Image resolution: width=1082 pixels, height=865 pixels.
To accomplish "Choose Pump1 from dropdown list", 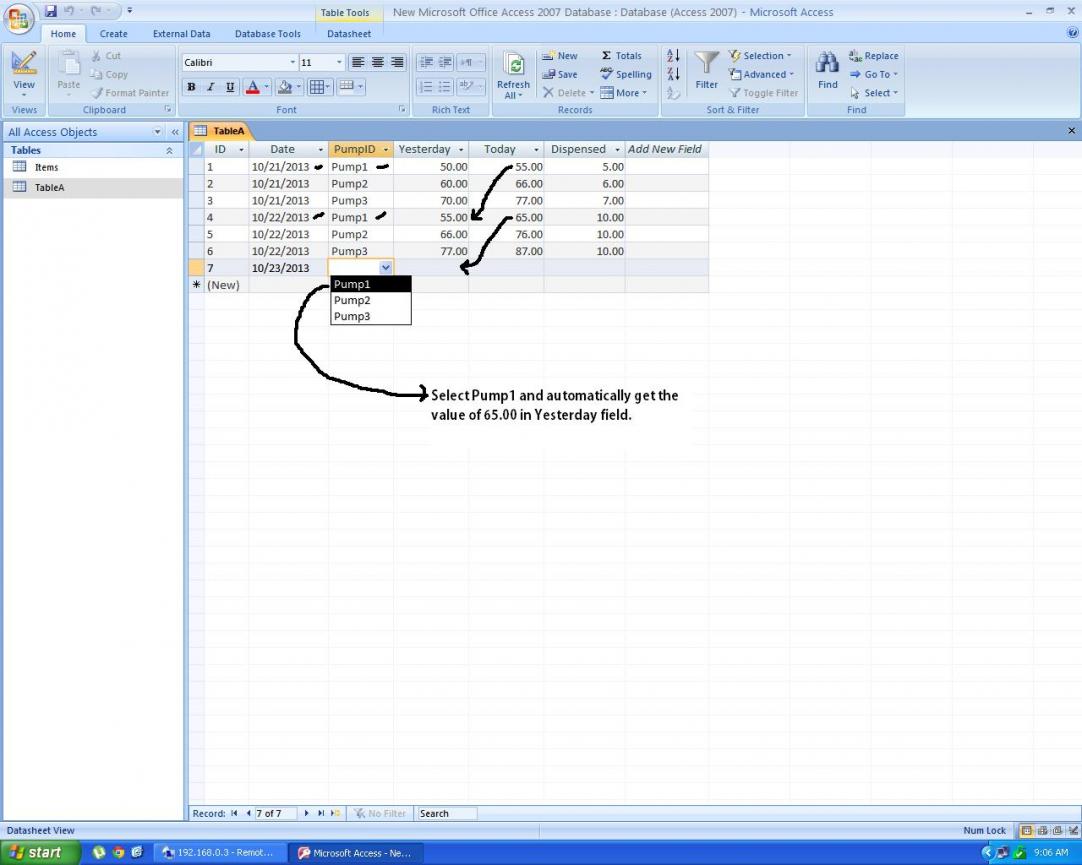I will click(x=371, y=284).
